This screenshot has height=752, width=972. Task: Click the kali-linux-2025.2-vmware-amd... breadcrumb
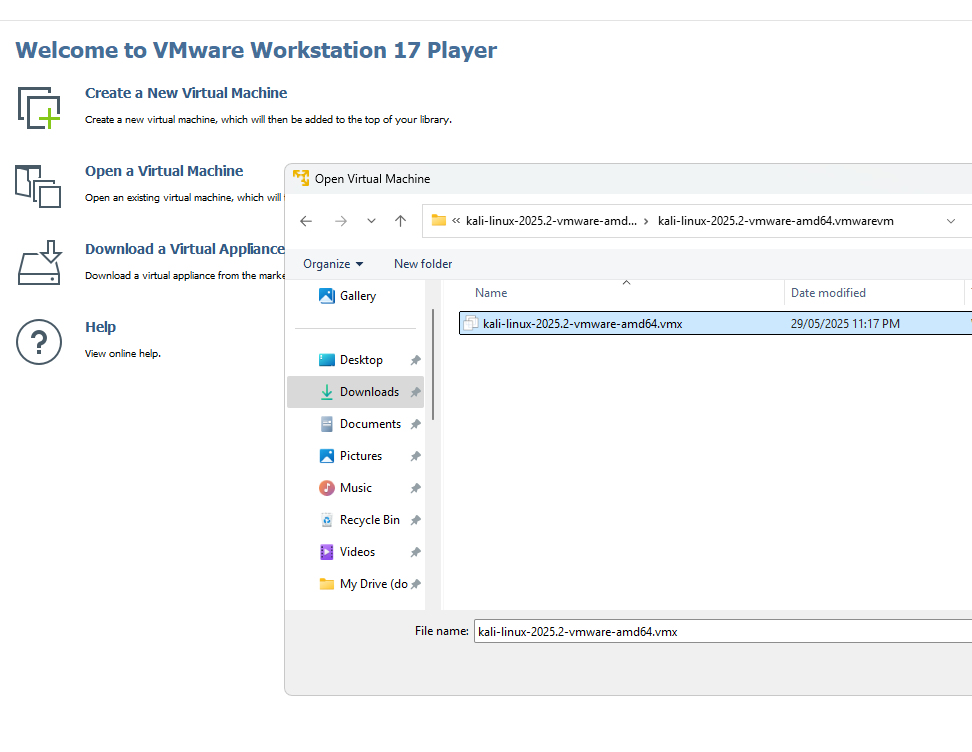click(x=551, y=221)
